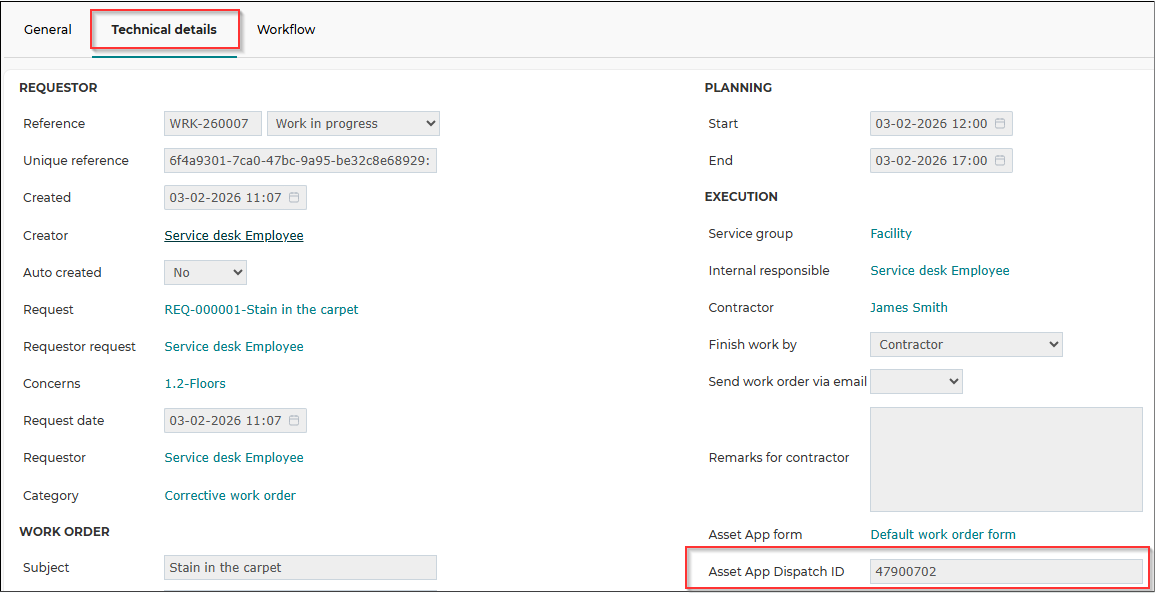The height and width of the screenshot is (593, 1155).
Task: Expand the Work in progress status dropdown
Action: (x=353, y=124)
